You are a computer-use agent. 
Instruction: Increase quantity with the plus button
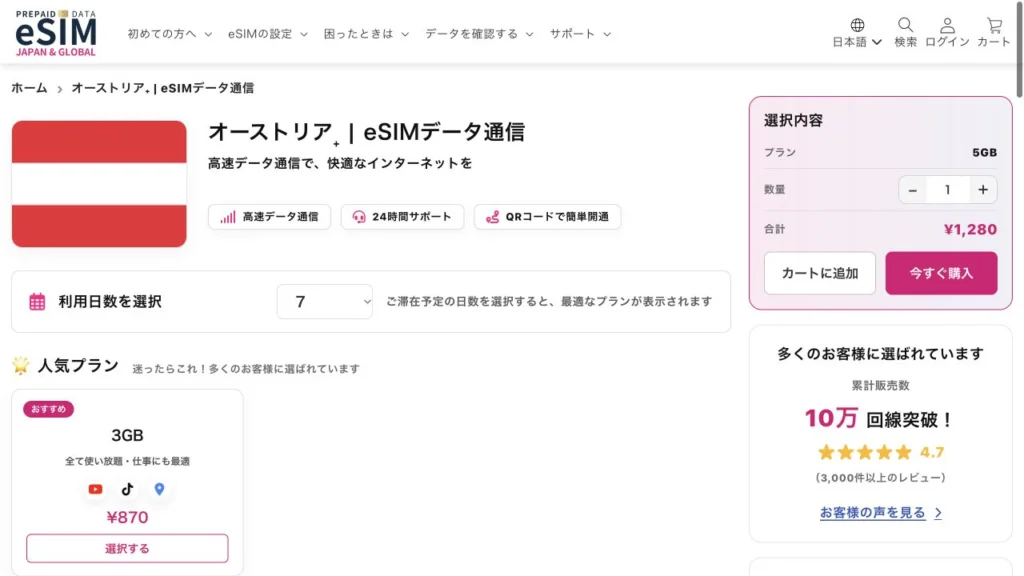983,190
